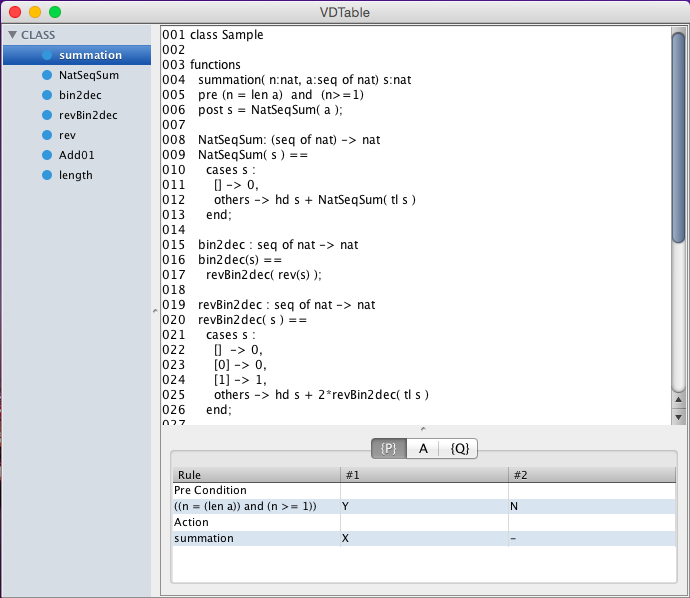
Task: Select the Pre Condition table row
Action: coord(424,490)
